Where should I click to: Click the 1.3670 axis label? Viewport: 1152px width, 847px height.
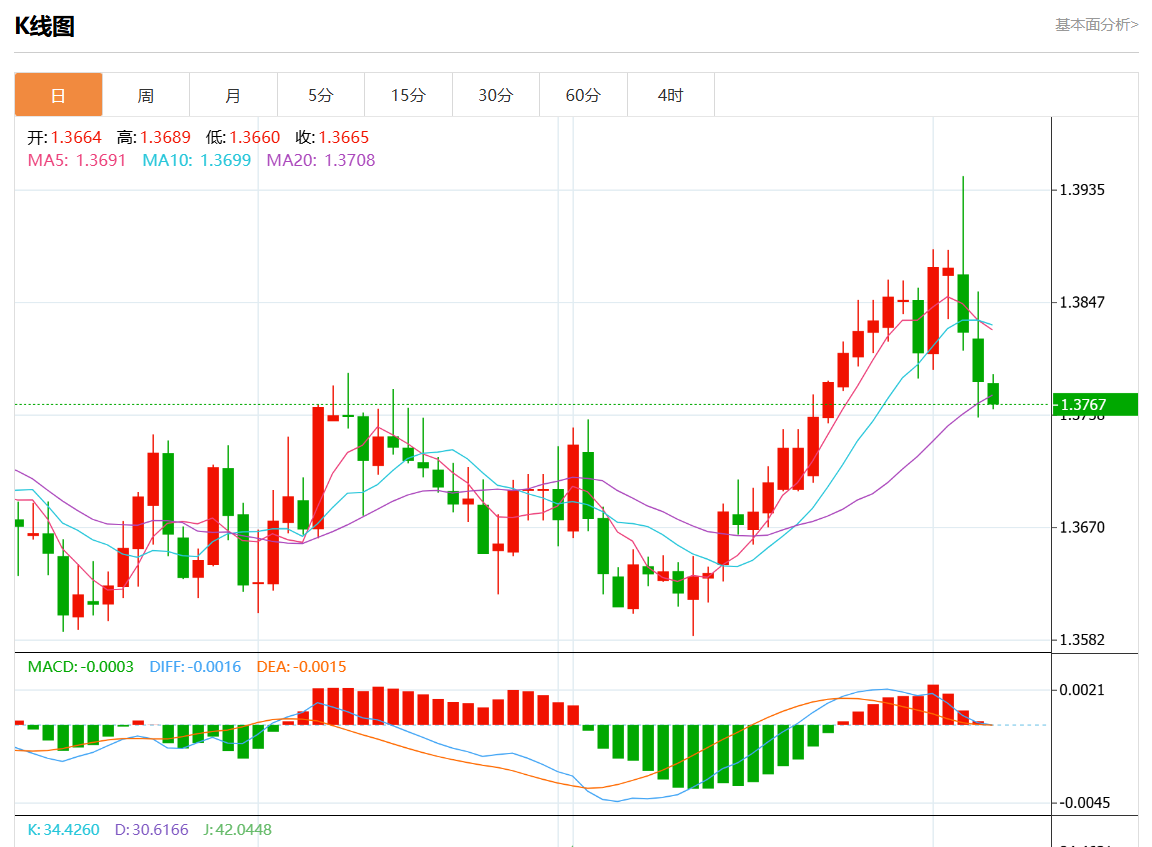1082,527
